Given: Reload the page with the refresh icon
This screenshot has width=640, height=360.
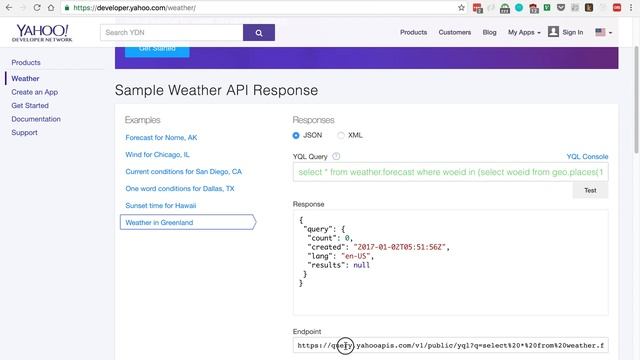Looking at the screenshot, I should 37,8.
